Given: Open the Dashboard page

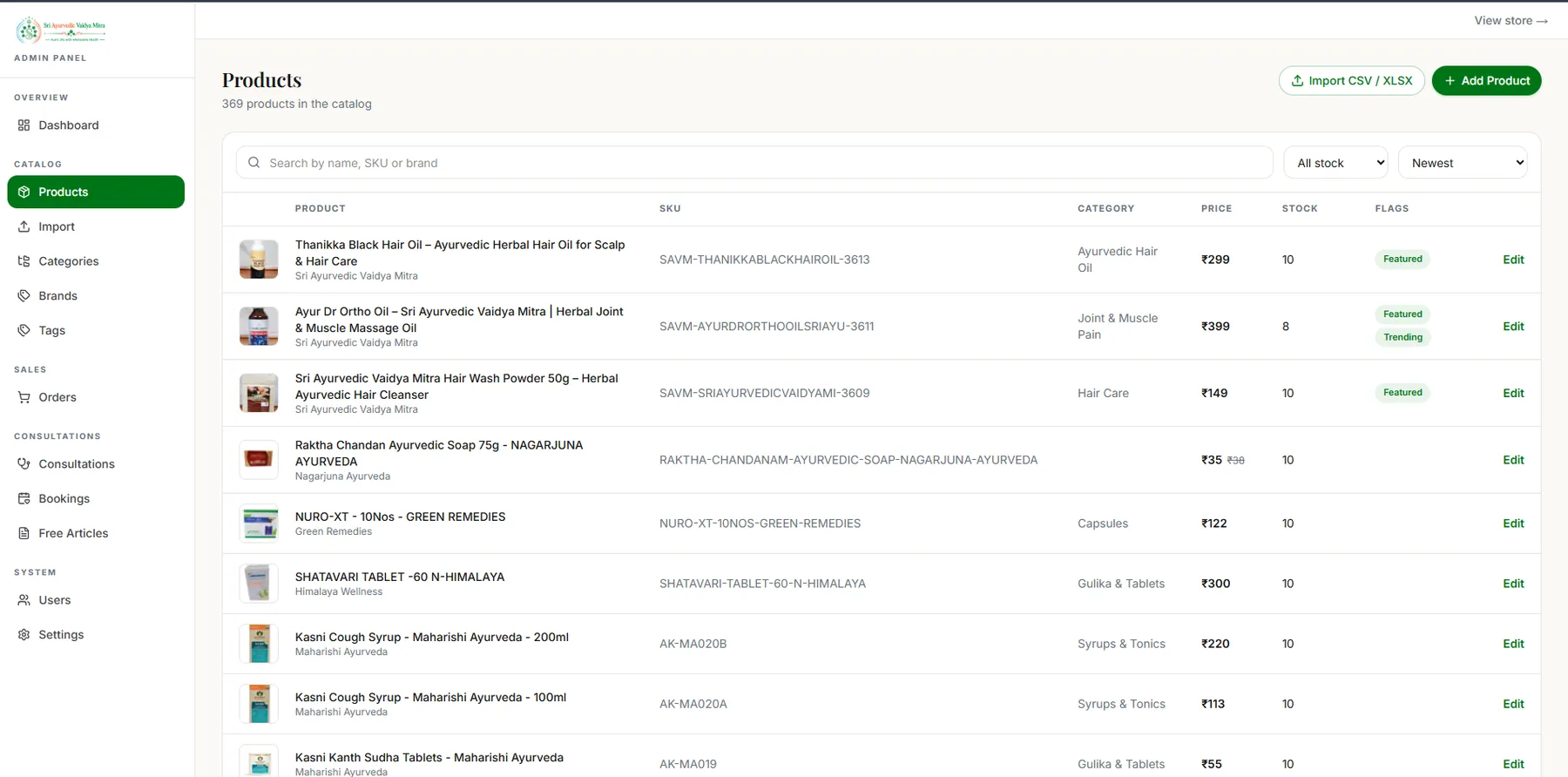Looking at the screenshot, I should tap(96, 125).
